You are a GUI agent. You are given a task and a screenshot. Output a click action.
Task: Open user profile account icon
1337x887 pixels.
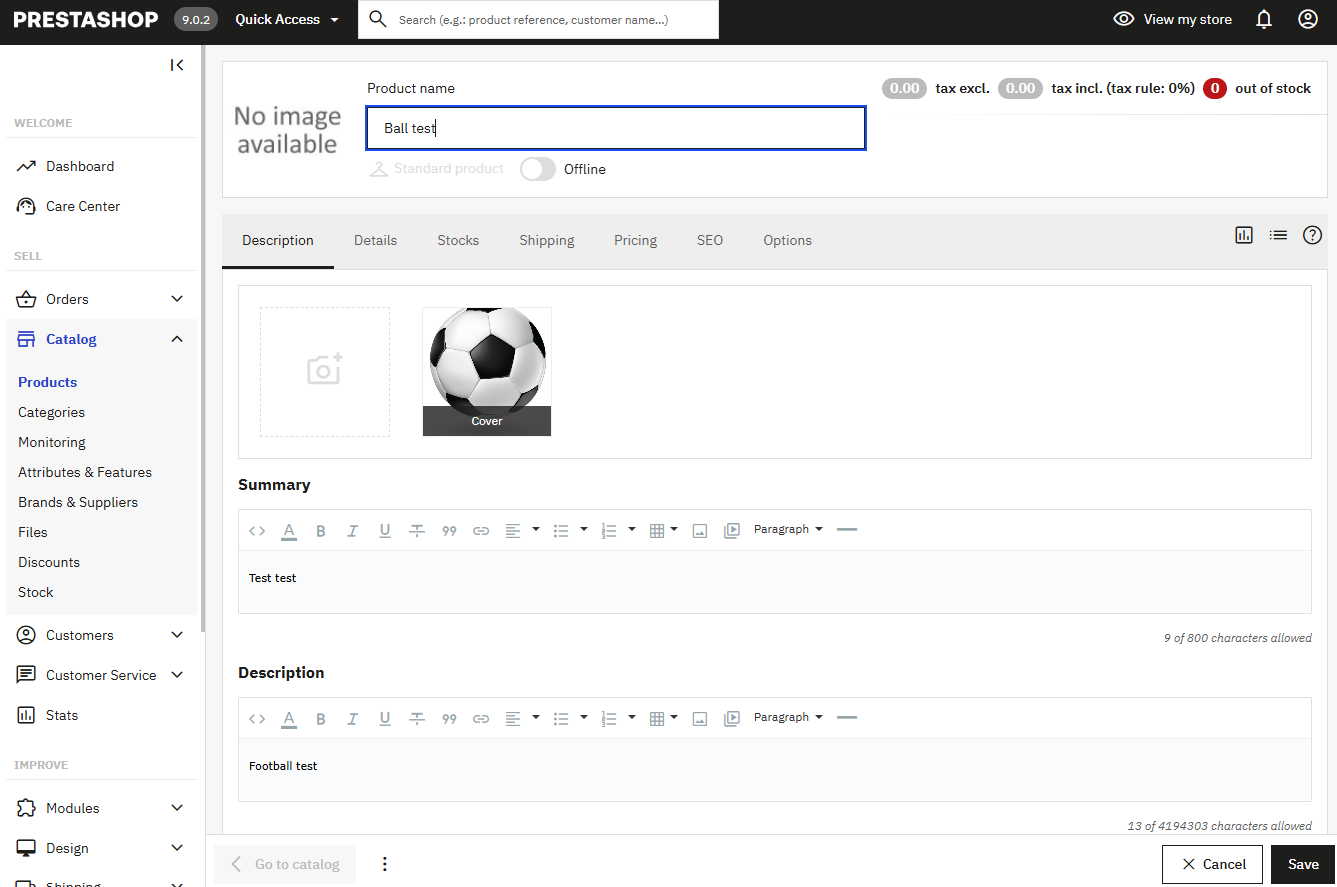(x=1308, y=19)
